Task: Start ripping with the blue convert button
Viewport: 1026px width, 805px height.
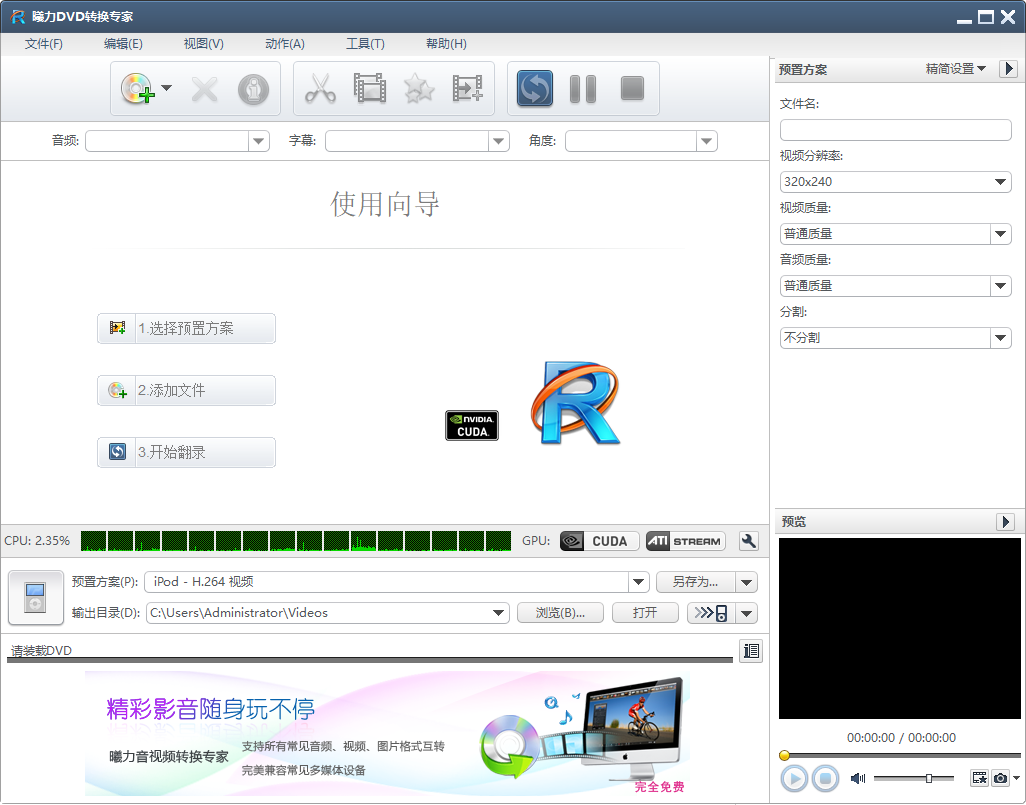Action: click(x=535, y=88)
